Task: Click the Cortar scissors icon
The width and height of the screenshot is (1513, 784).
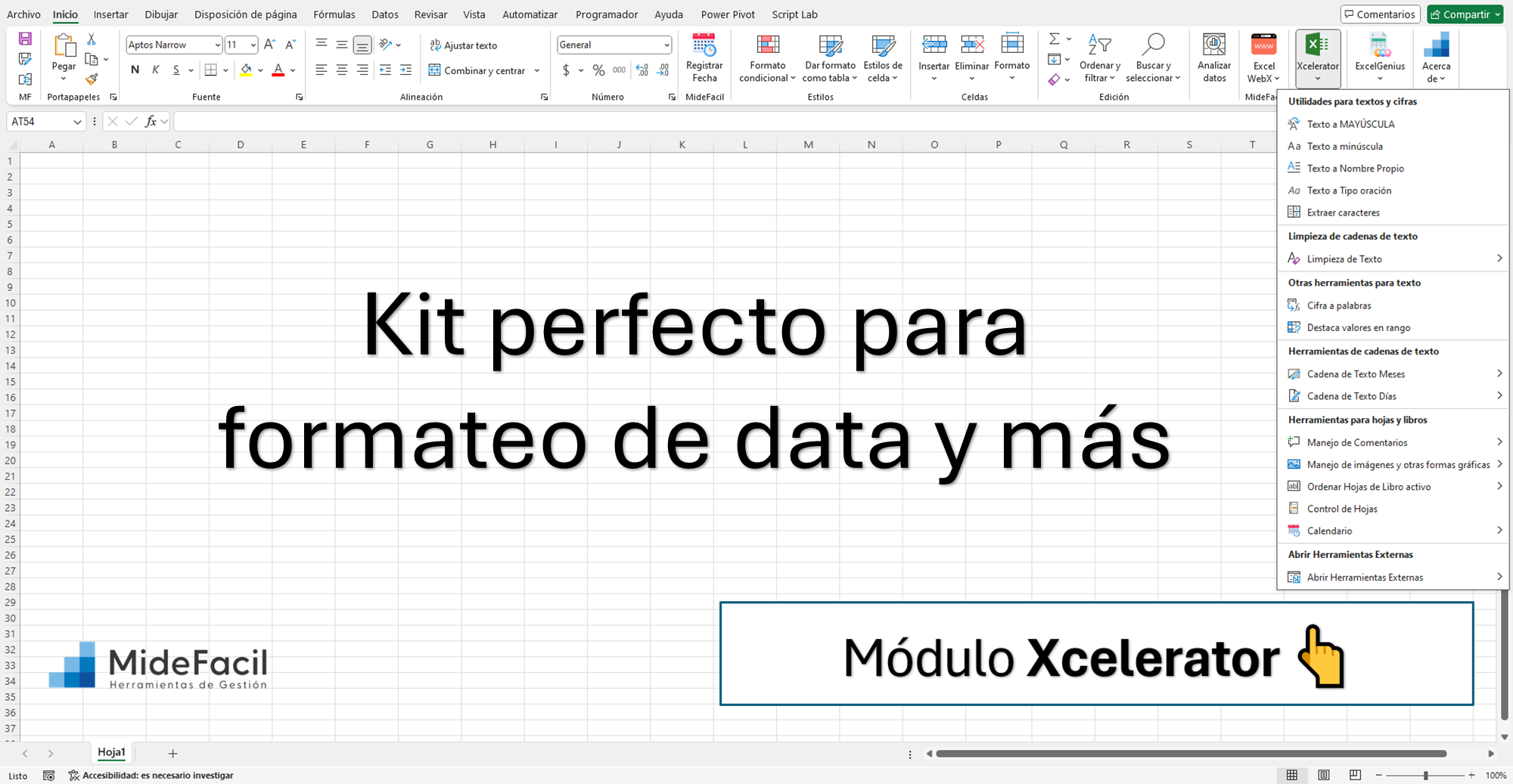Action: coord(92,39)
